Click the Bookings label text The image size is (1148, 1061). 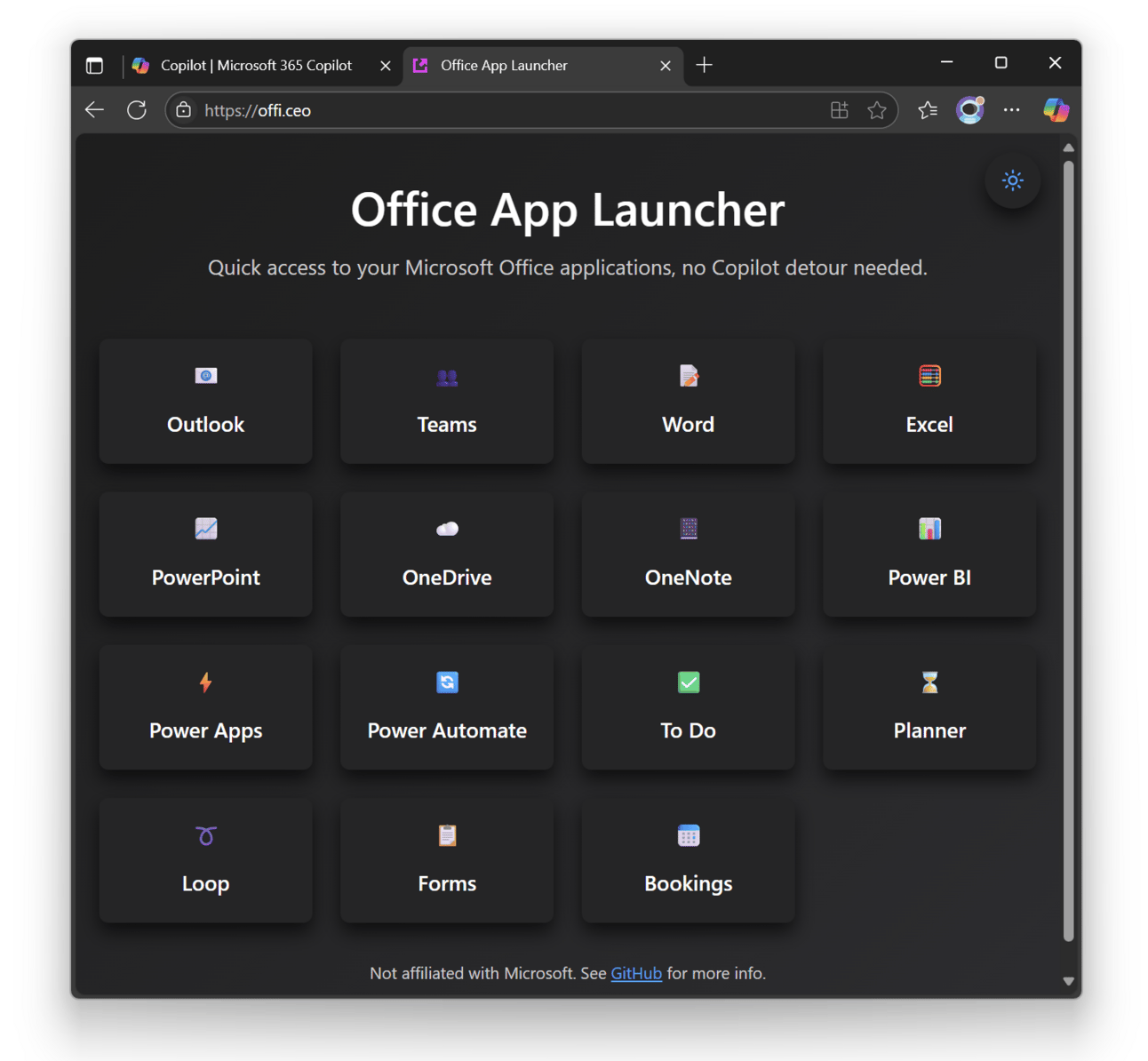coord(689,883)
